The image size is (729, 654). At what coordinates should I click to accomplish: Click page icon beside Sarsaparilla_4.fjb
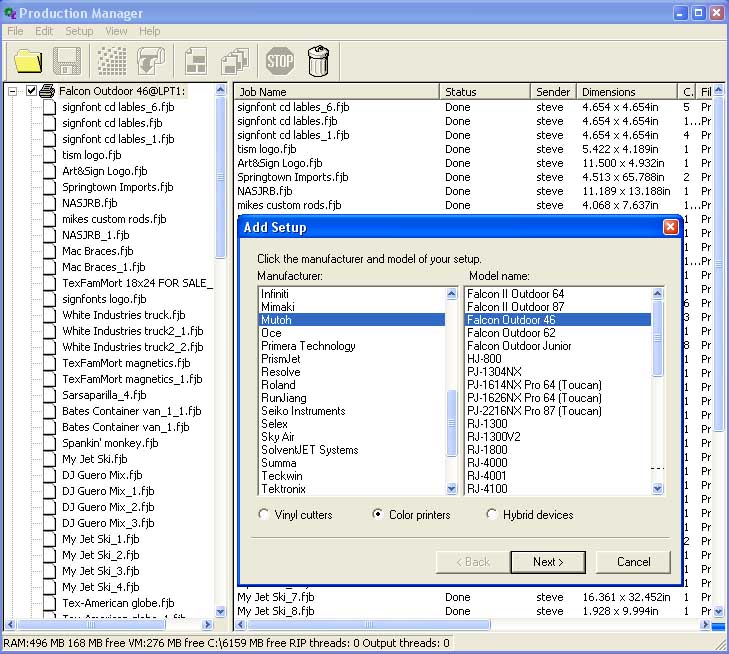click(x=49, y=395)
